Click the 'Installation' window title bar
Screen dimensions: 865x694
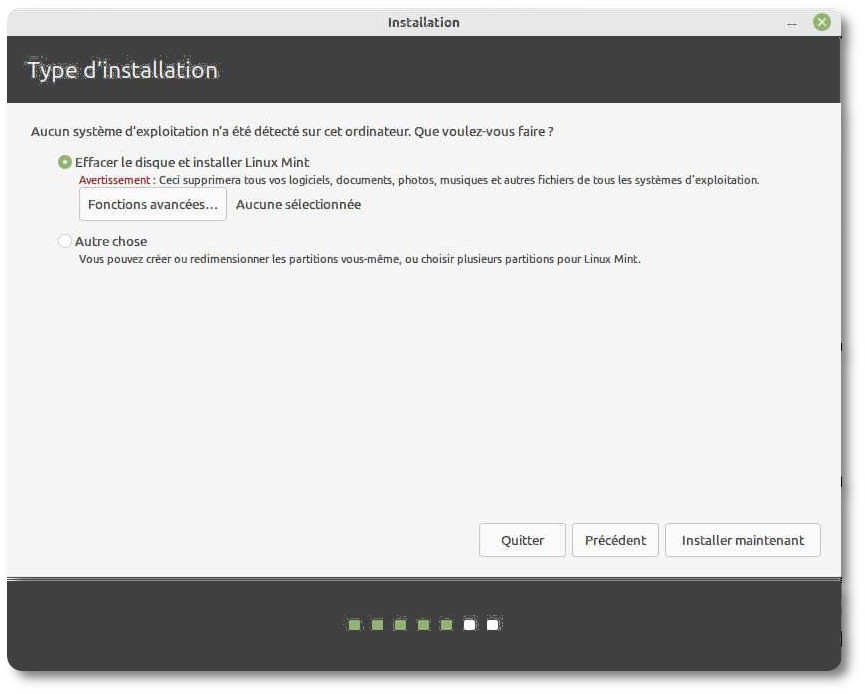point(423,22)
